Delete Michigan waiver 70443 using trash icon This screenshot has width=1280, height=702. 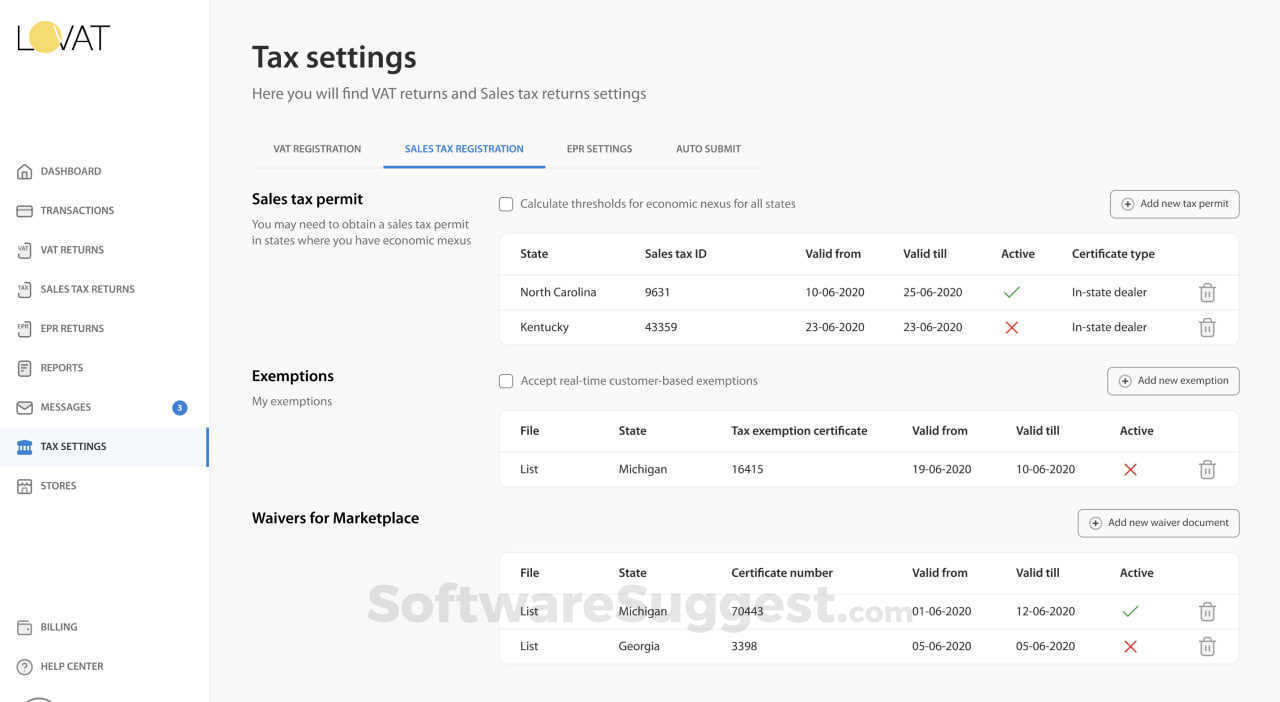point(1207,611)
